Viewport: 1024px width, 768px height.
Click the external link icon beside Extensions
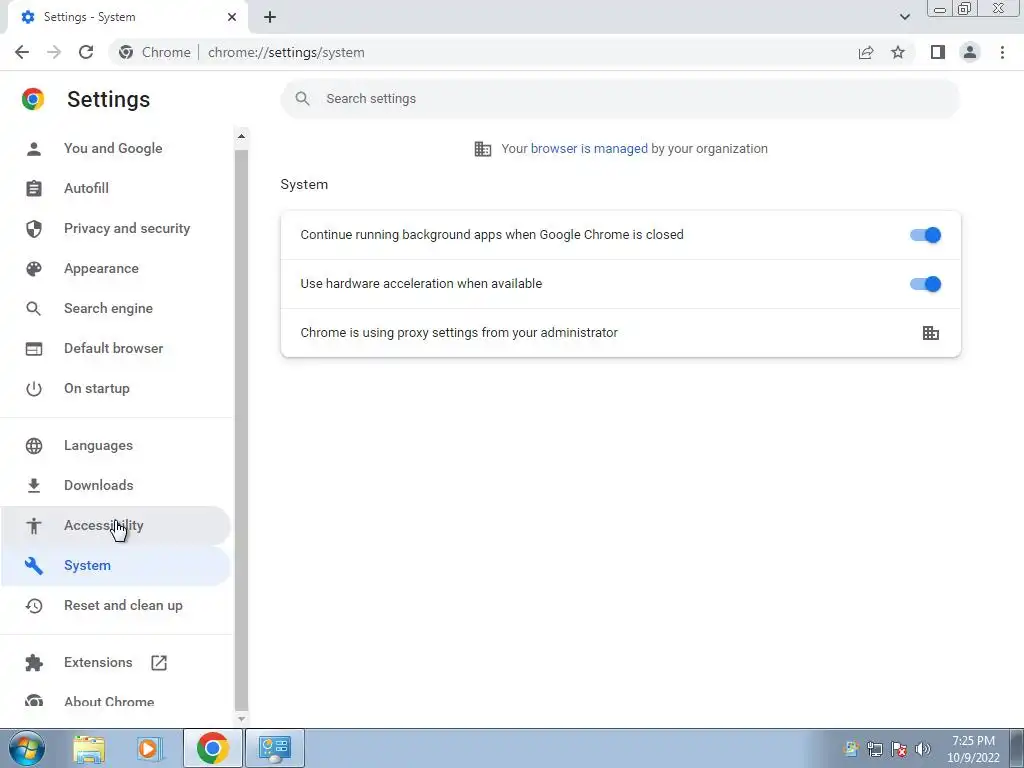click(x=159, y=663)
